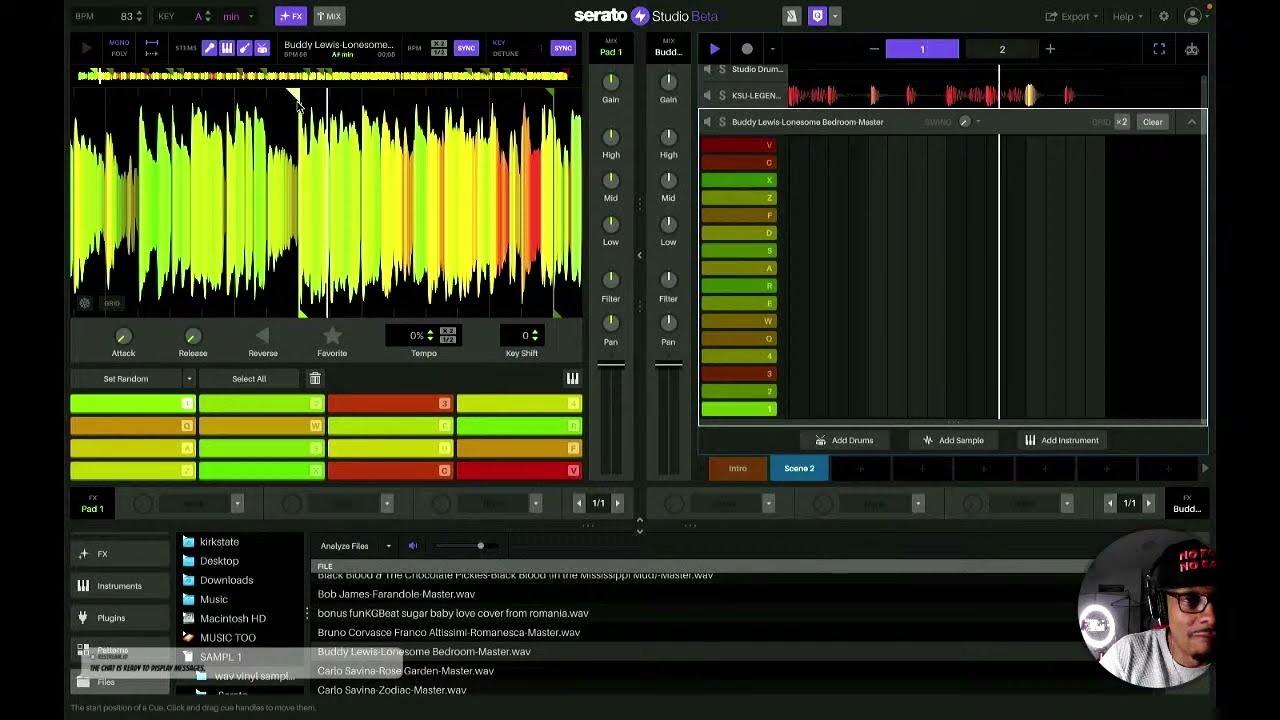Select scene tab 2

(x=1001, y=49)
